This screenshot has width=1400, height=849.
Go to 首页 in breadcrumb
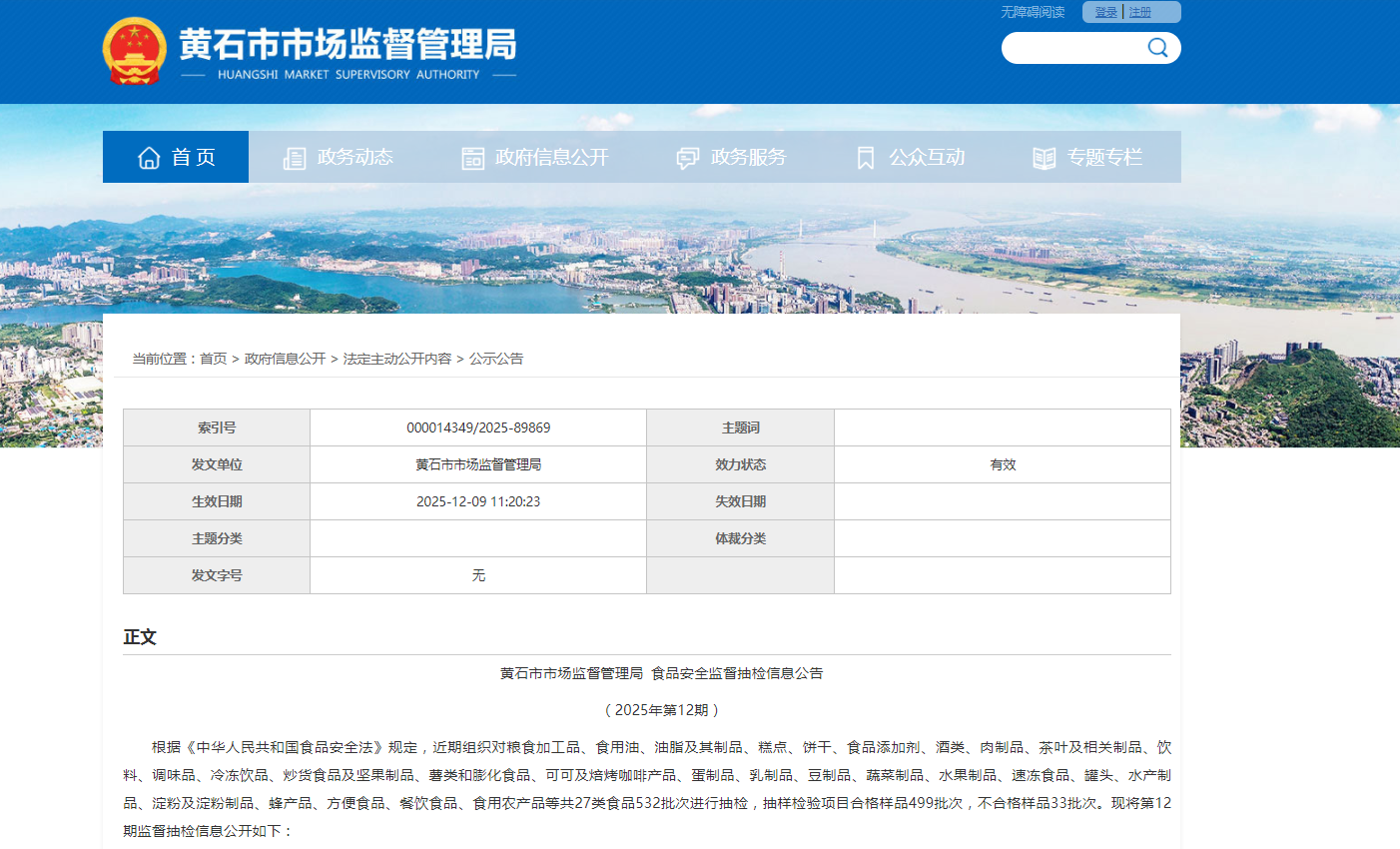pyautogui.click(x=214, y=359)
